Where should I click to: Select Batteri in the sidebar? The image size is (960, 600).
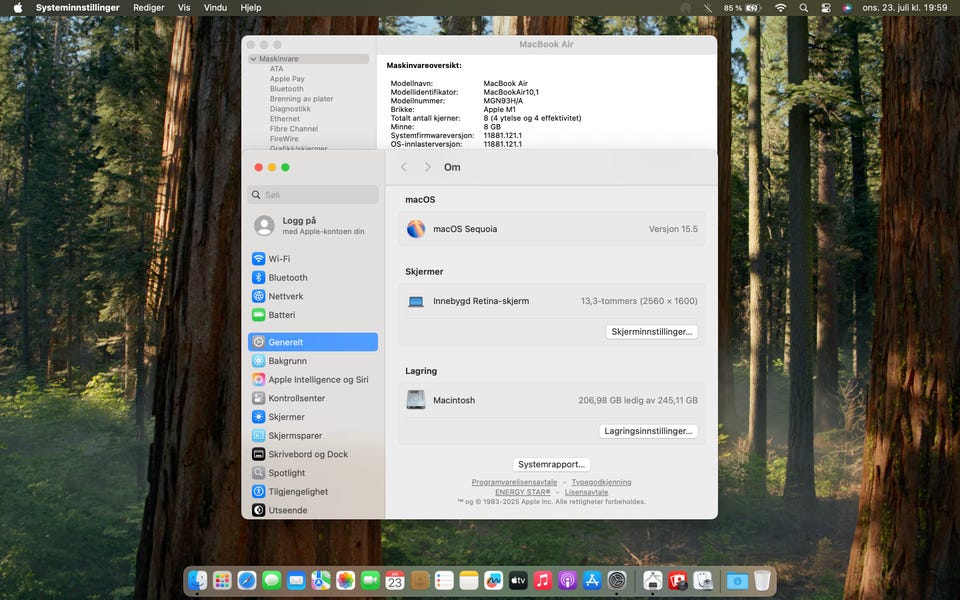coord(313,315)
